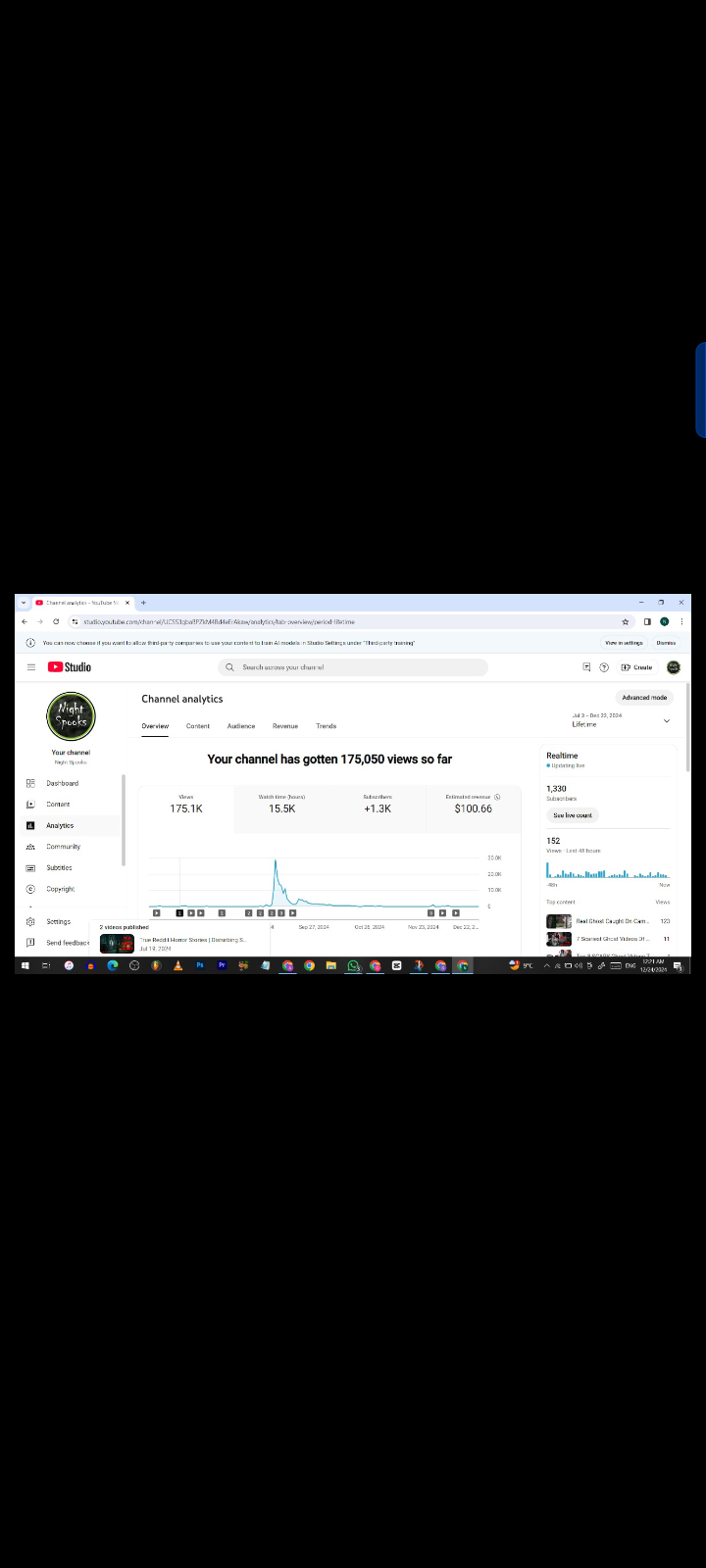This screenshot has height=1568, width=706.
Task: Show hidden system tray icons chevron
Action: click(547, 965)
